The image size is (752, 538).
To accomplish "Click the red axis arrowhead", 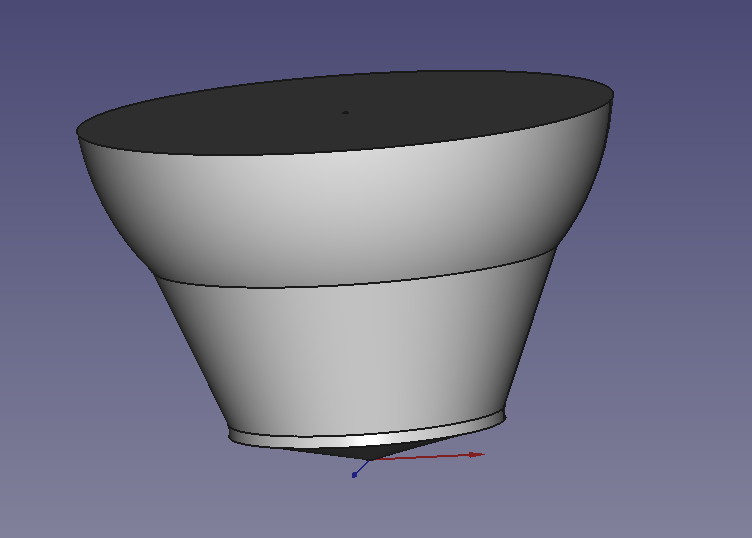I will pyautogui.click(x=477, y=454).
